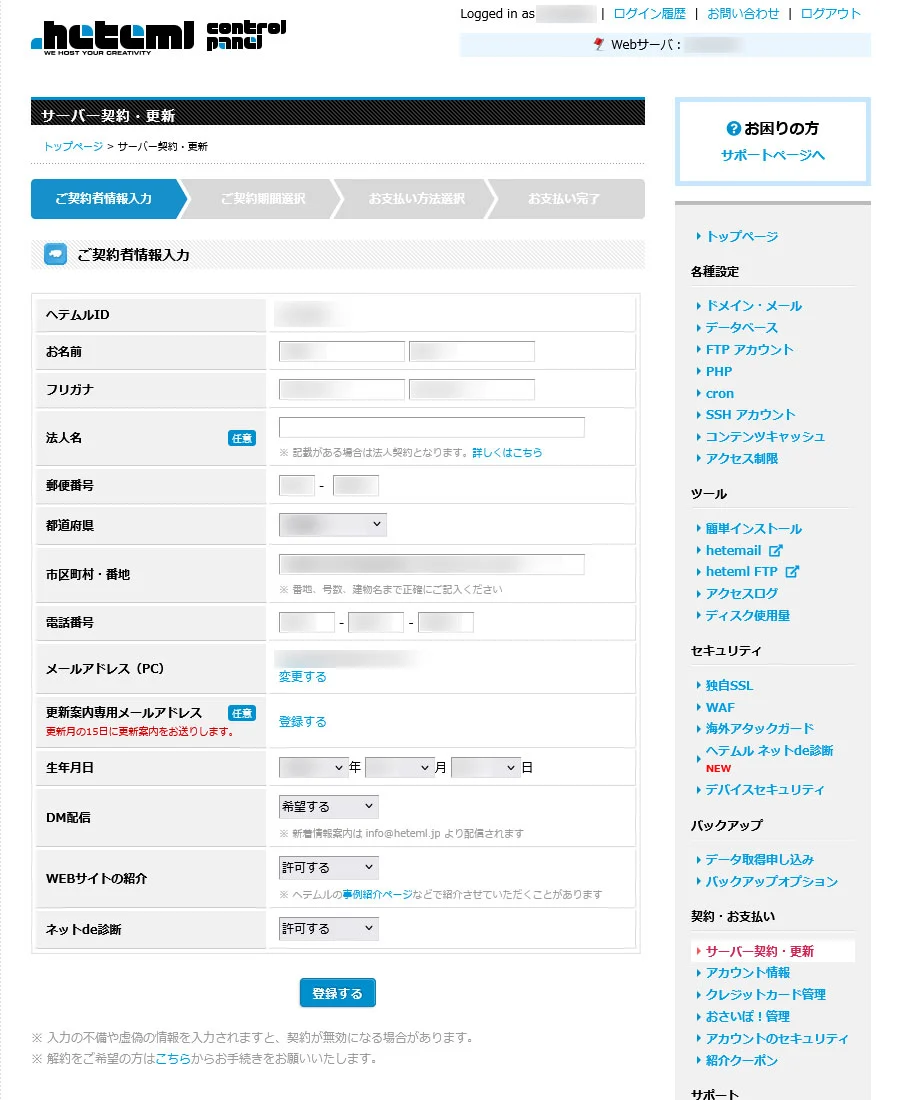Click the external link icon beside heteml FTP

point(792,572)
